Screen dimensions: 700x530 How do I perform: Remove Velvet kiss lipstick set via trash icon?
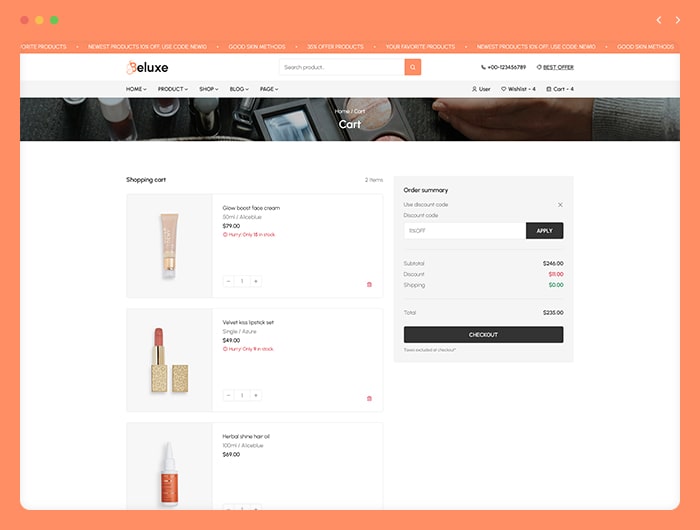[x=369, y=398]
